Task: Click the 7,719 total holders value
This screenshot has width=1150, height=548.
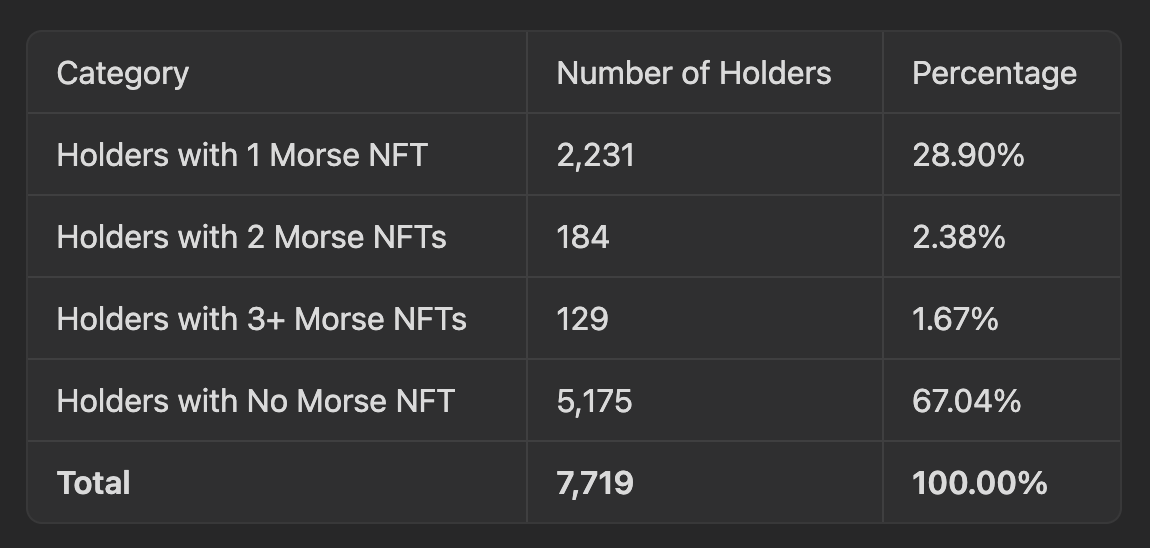Action: pyautogui.click(x=595, y=484)
